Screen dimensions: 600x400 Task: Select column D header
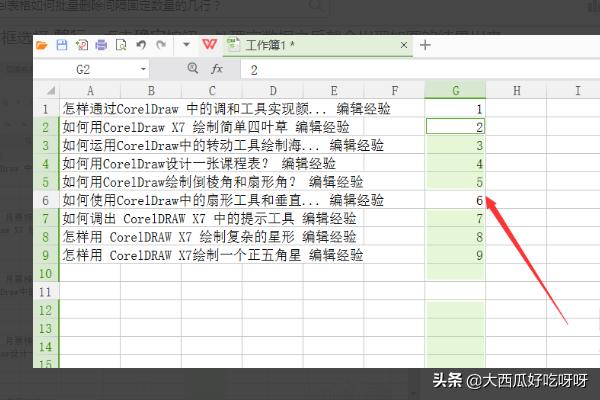click(x=273, y=90)
